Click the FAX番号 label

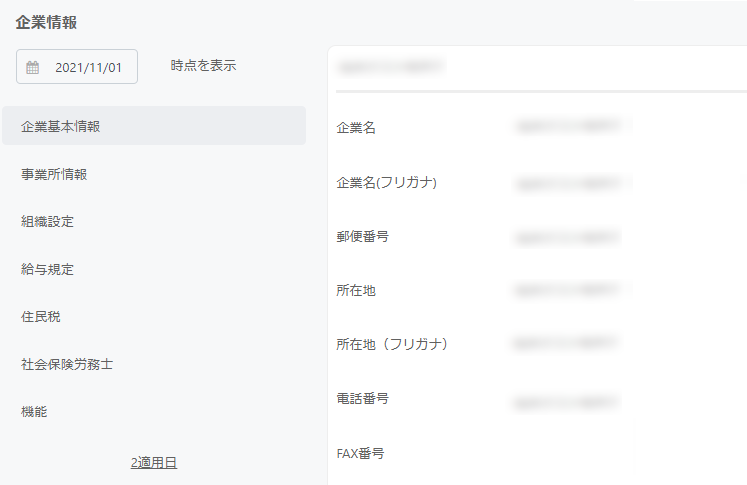(360, 453)
